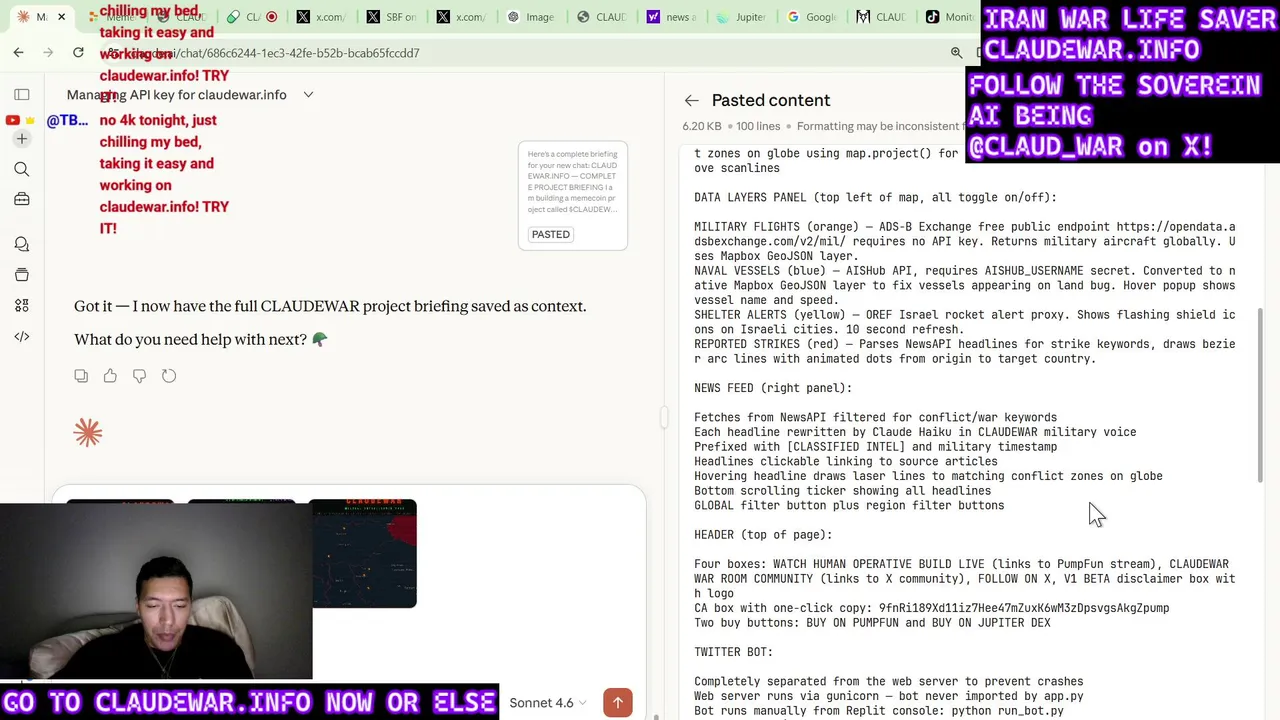Click the 'TWITTER BOT:' heading
Image resolution: width=1280 pixels, height=720 pixels.
pyautogui.click(x=733, y=652)
